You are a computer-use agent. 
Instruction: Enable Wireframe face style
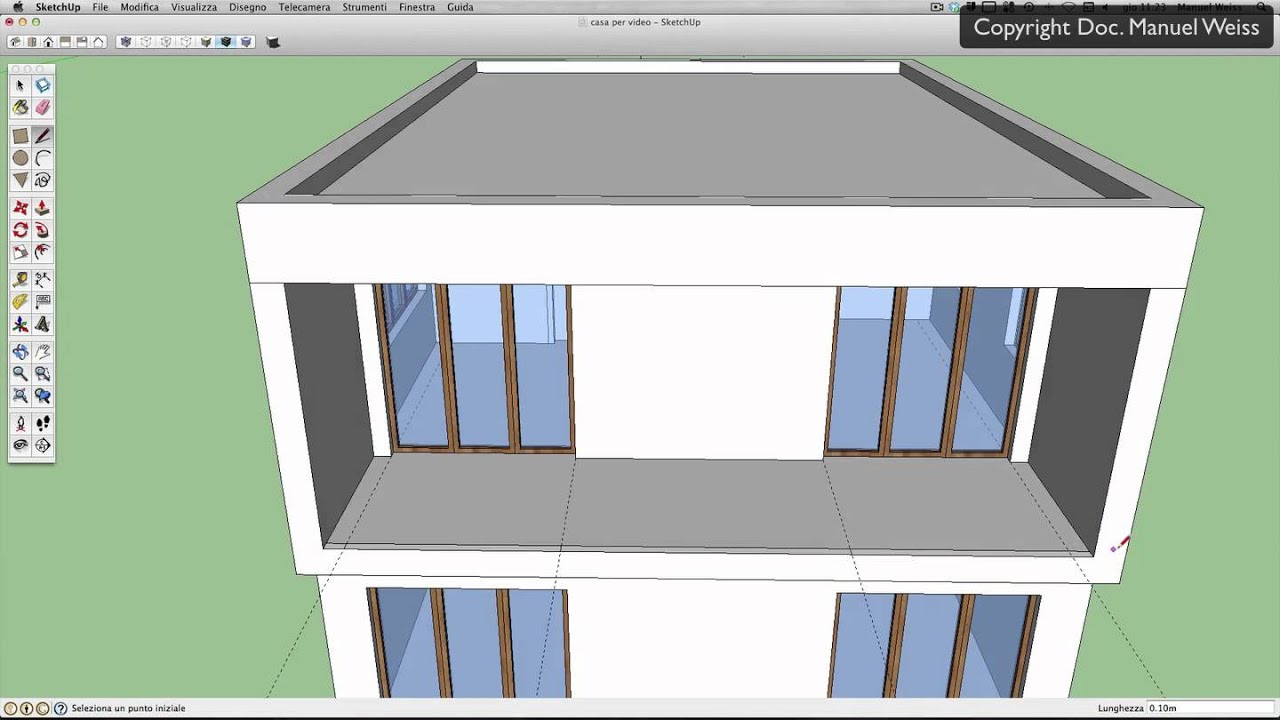(166, 42)
